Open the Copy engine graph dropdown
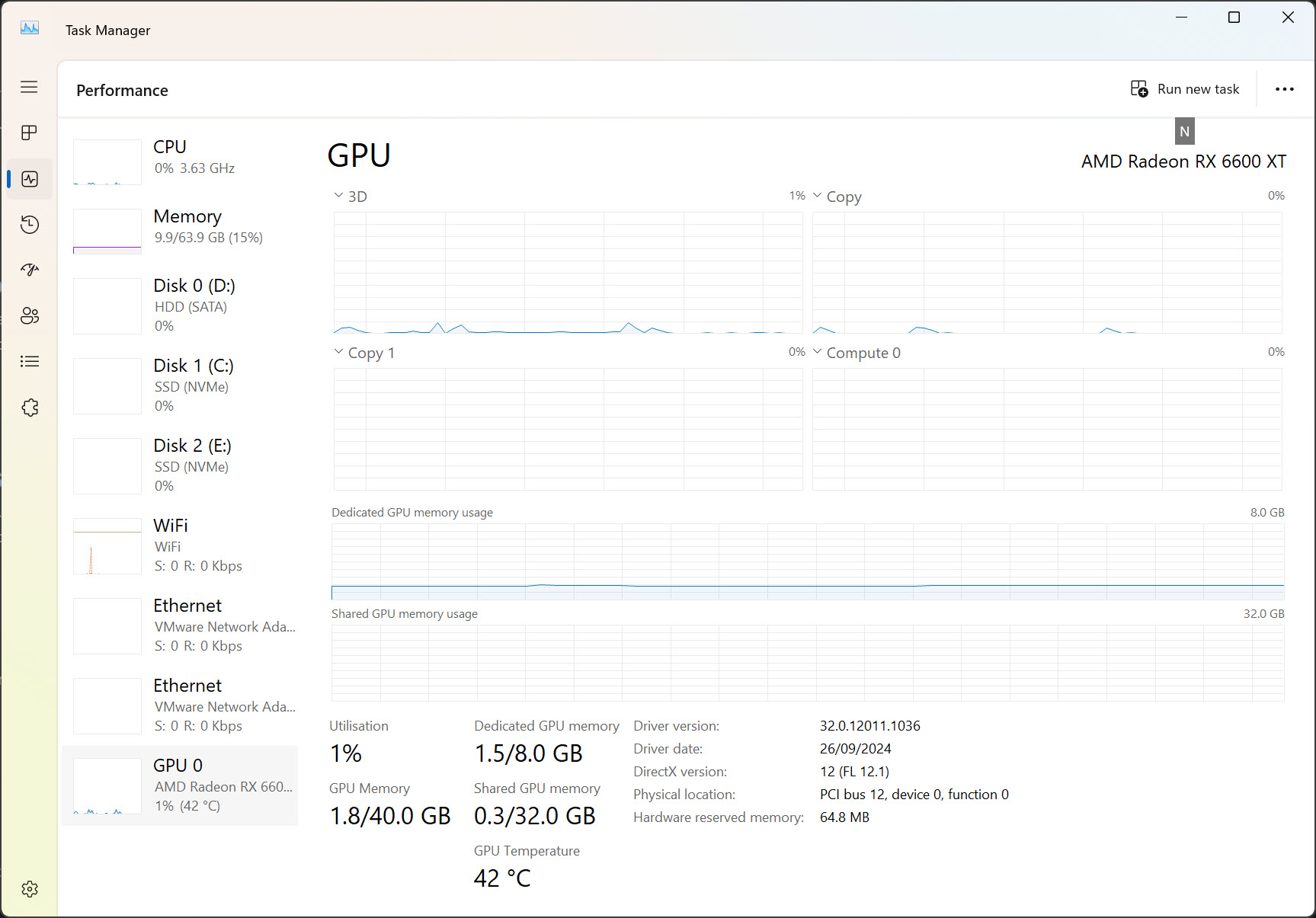1316x918 pixels. tap(837, 197)
